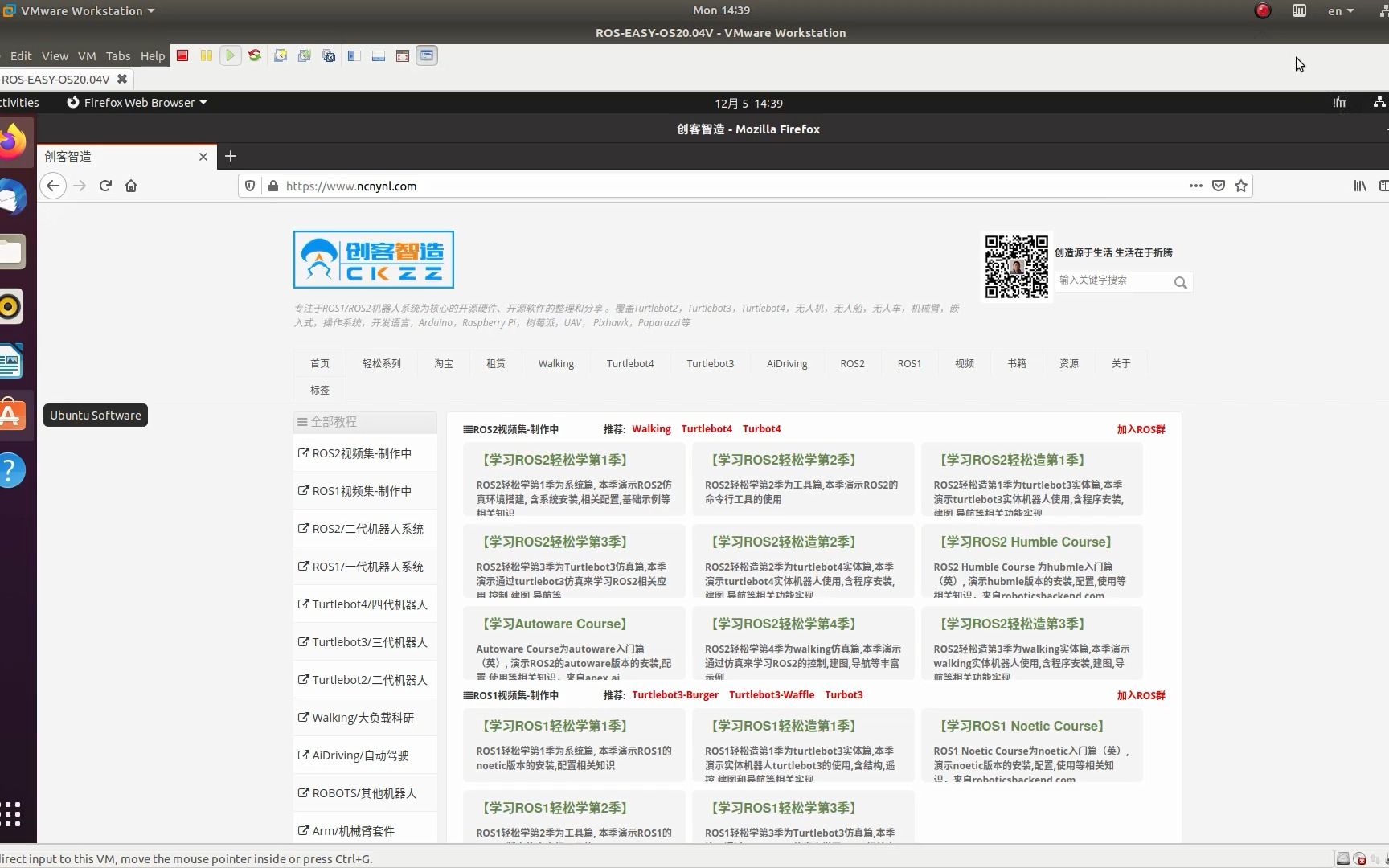Click the red recording indicator in top bar

1263,10
